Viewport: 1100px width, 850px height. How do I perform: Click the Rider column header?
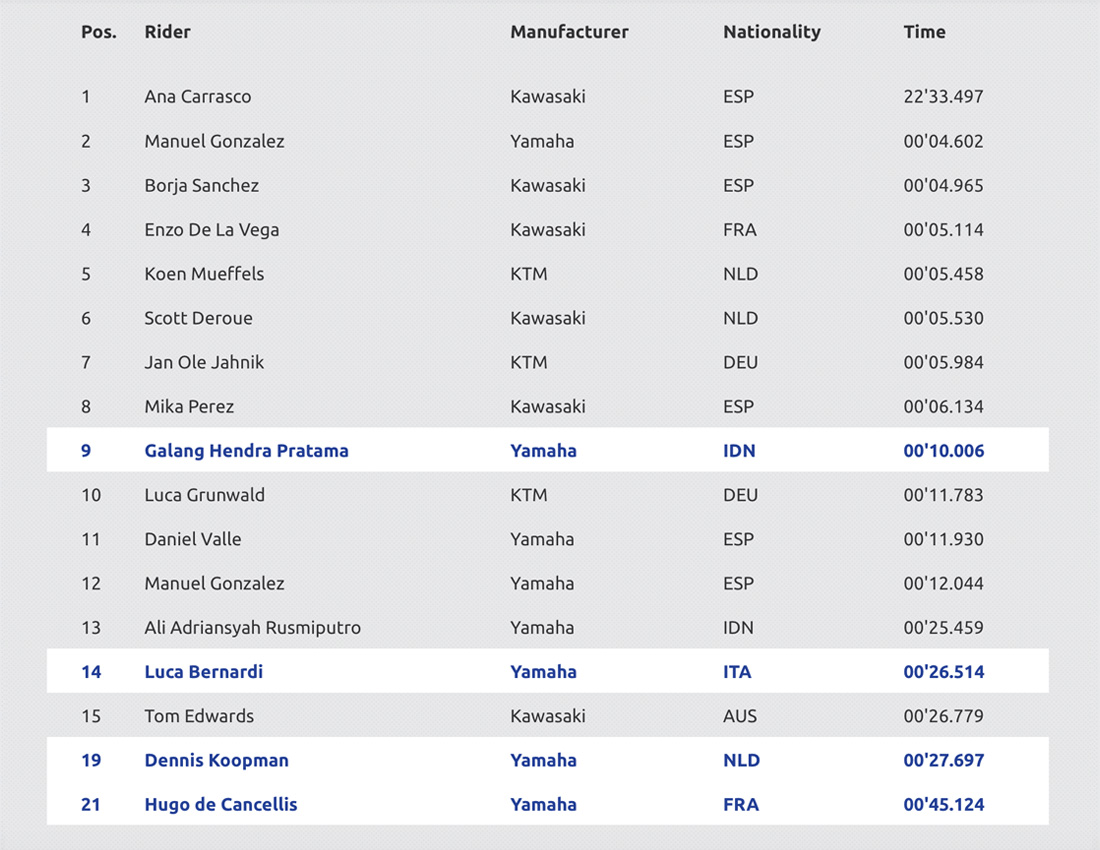pos(167,32)
